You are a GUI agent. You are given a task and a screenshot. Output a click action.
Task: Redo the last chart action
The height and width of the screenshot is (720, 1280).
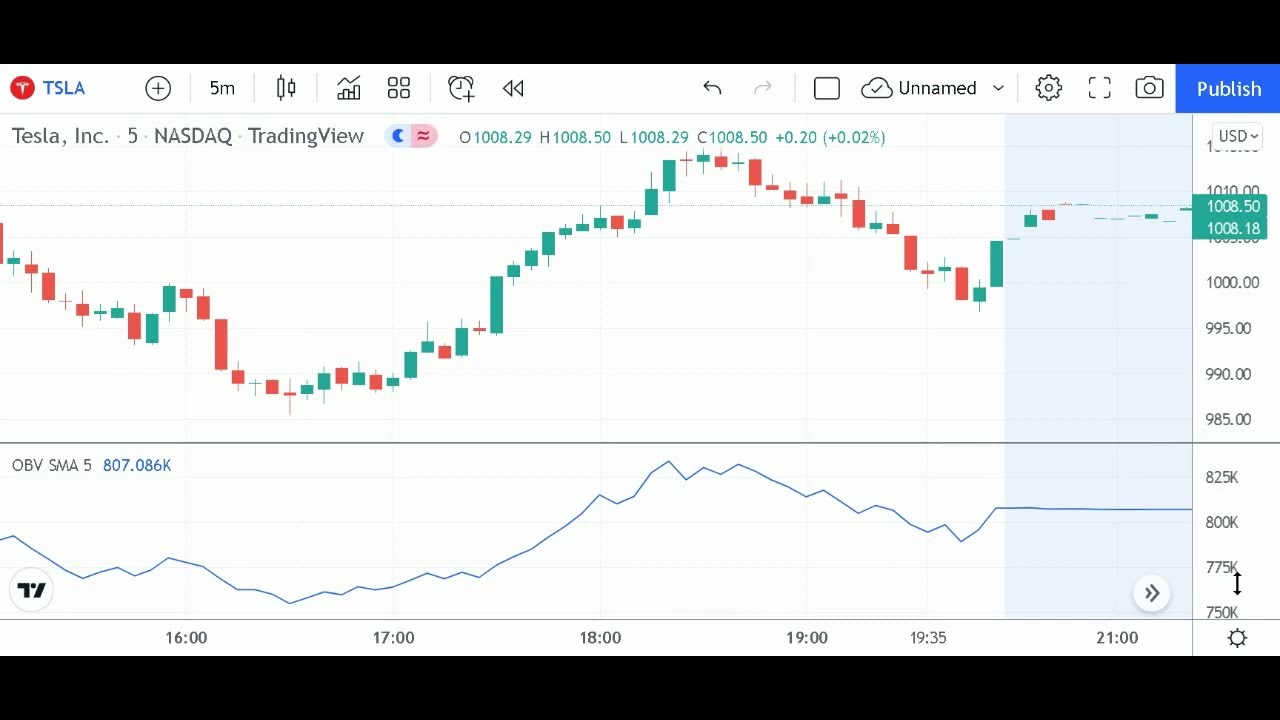coord(763,88)
